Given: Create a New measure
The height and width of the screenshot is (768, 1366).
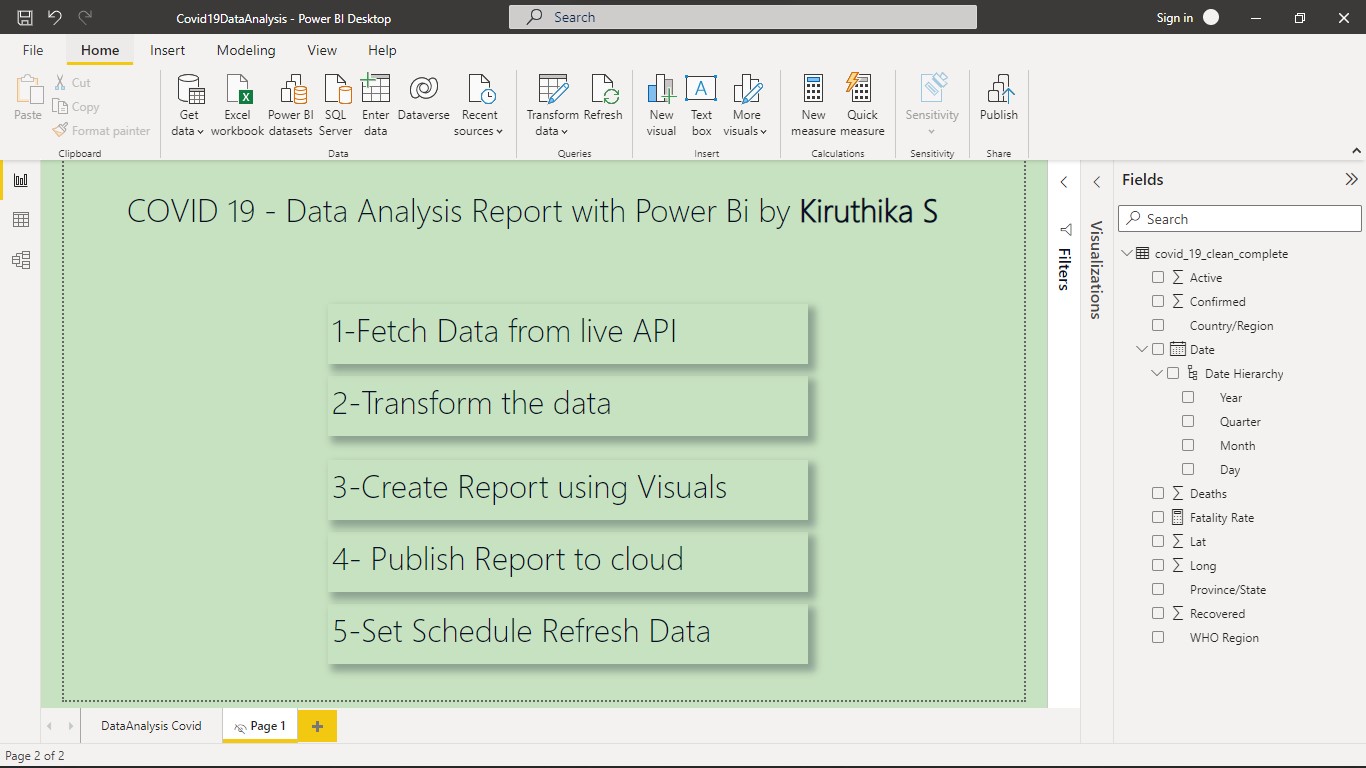Looking at the screenshot, I should [813, 105].
